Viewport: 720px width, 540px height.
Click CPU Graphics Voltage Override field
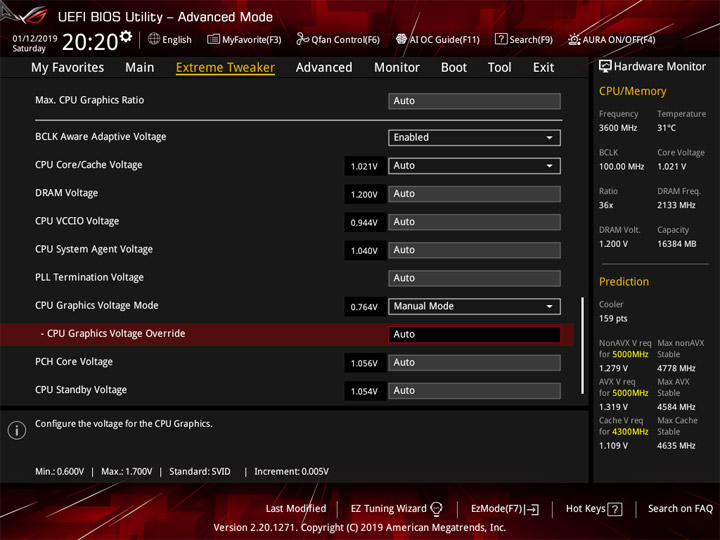point(474,334)
